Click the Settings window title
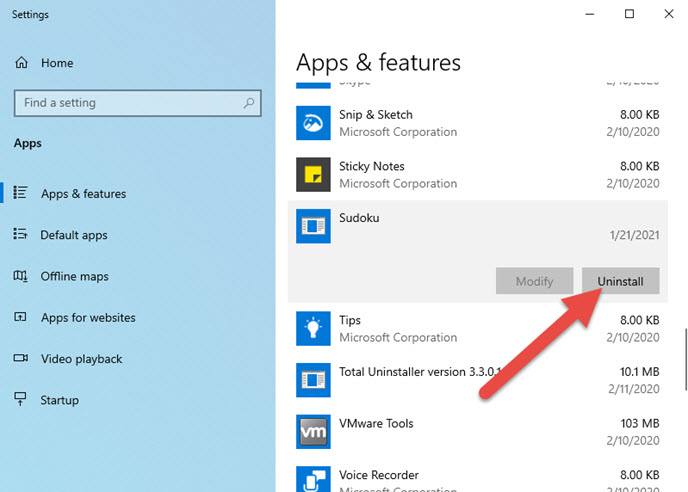Image resolution: width=688 pixels, height=492 pixels. pos(30,14)
